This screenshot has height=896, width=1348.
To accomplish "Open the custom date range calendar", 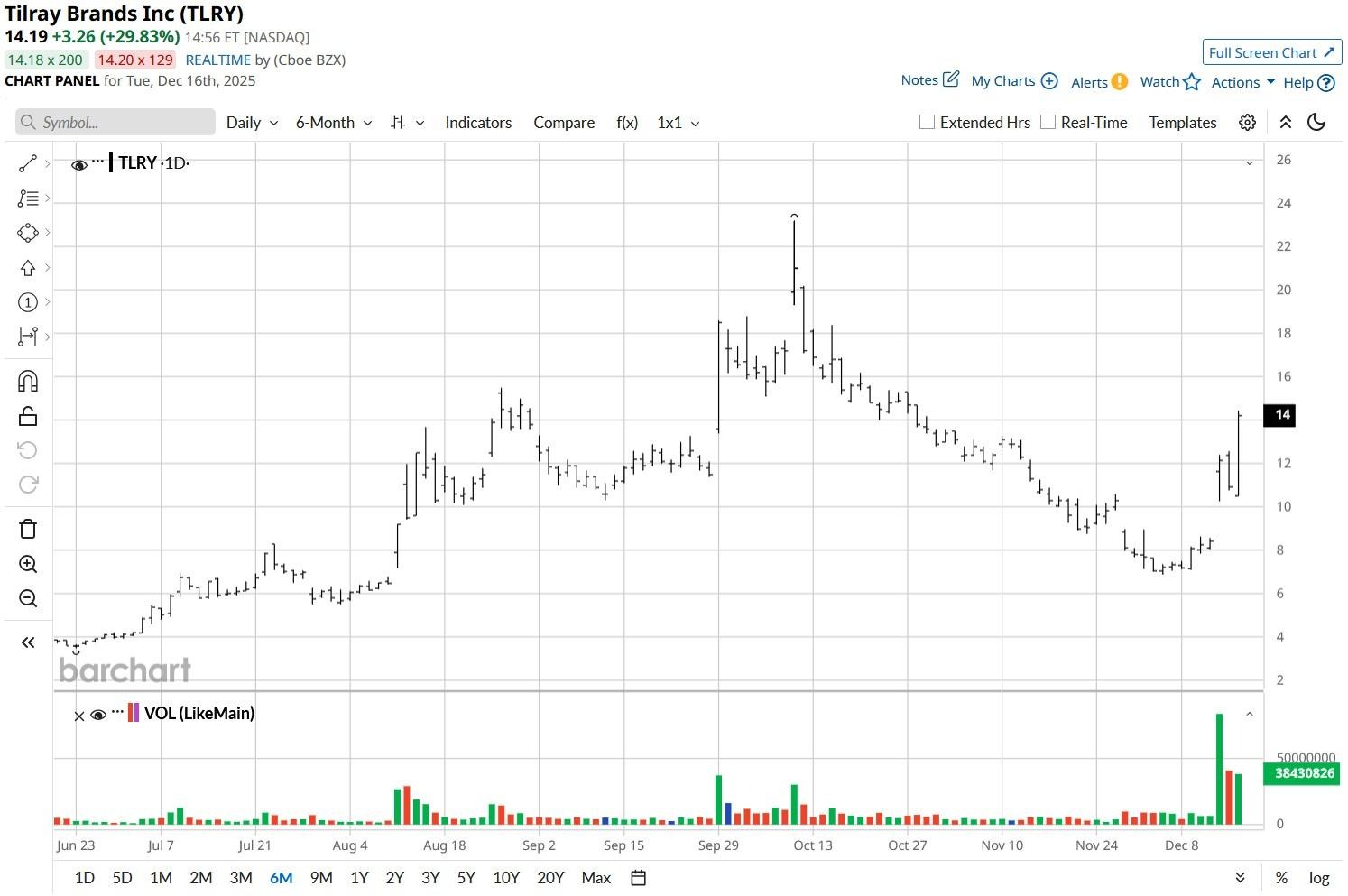I will click(x=638, y=878).
